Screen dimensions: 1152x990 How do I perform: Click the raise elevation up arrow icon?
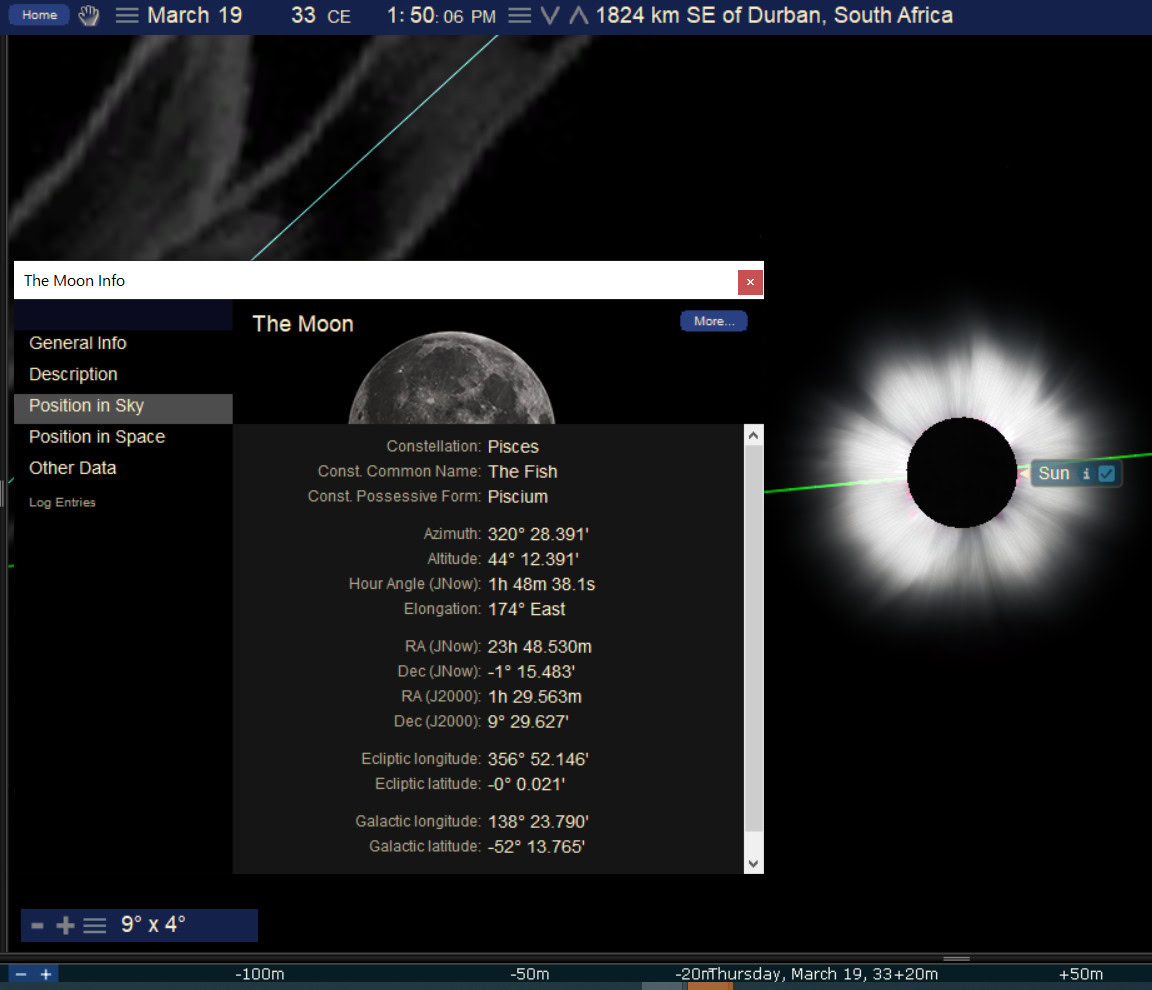point(578,15)
